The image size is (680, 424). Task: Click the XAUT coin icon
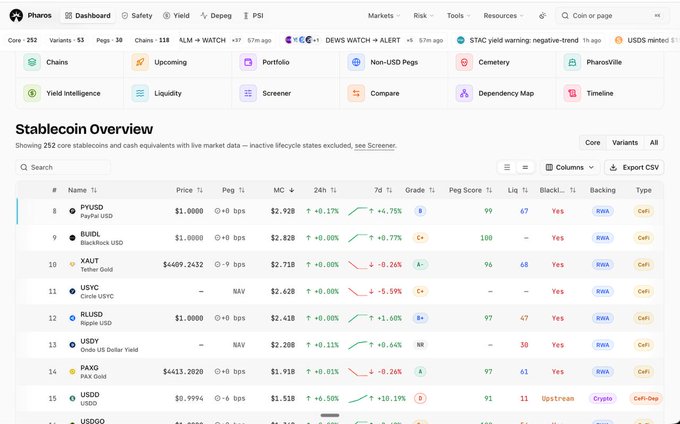pyautogui.click(x=72, y=264)
